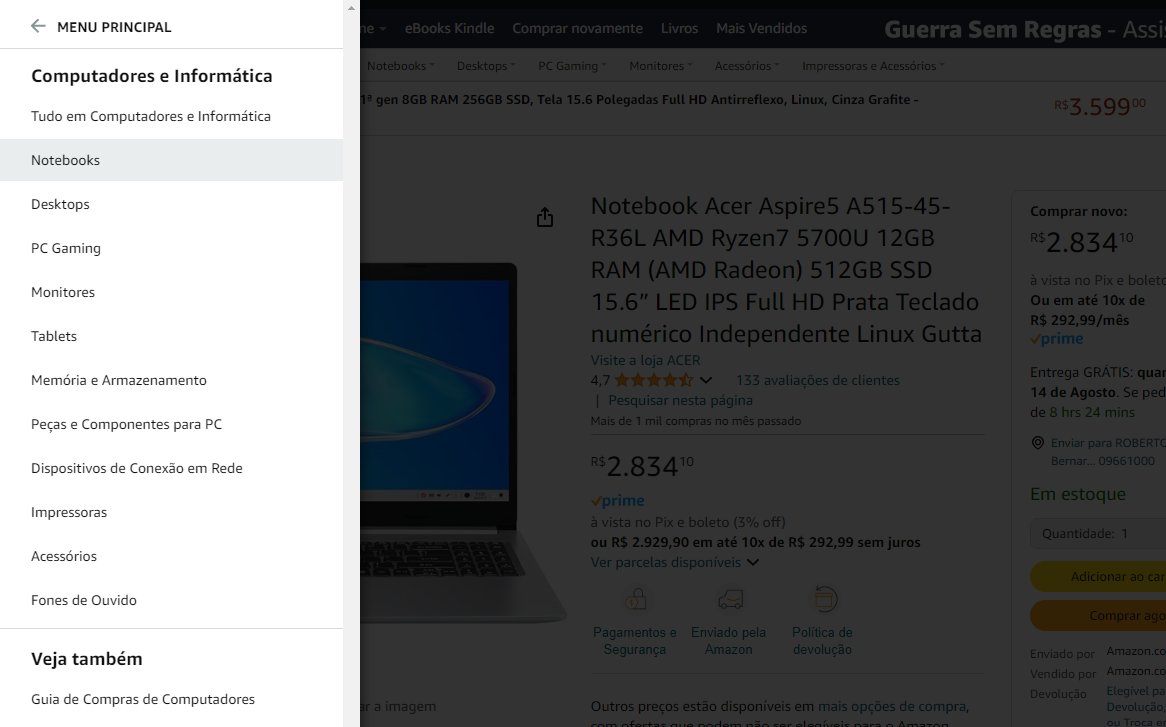Open Mais Vendidos nav link
1166x727 pixels.
[x=761, y=28]
